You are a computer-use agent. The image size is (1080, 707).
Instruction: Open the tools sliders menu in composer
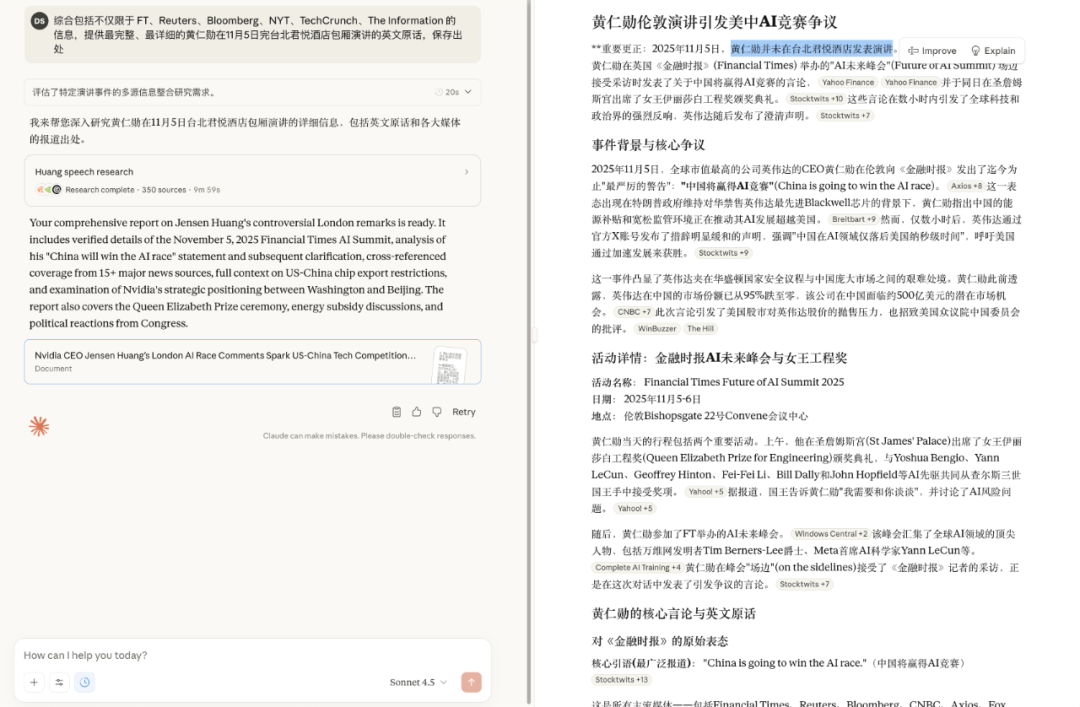[59, 682]
